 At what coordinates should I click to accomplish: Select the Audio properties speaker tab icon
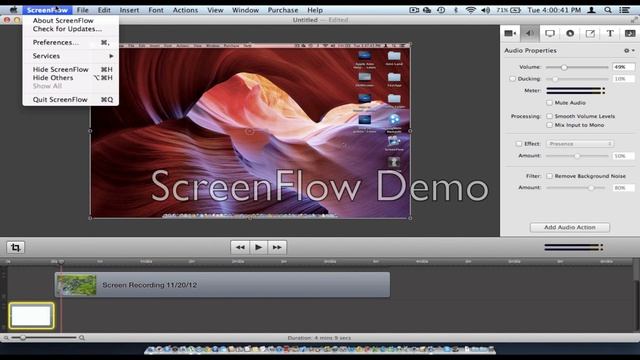click(x=529, y=33)
